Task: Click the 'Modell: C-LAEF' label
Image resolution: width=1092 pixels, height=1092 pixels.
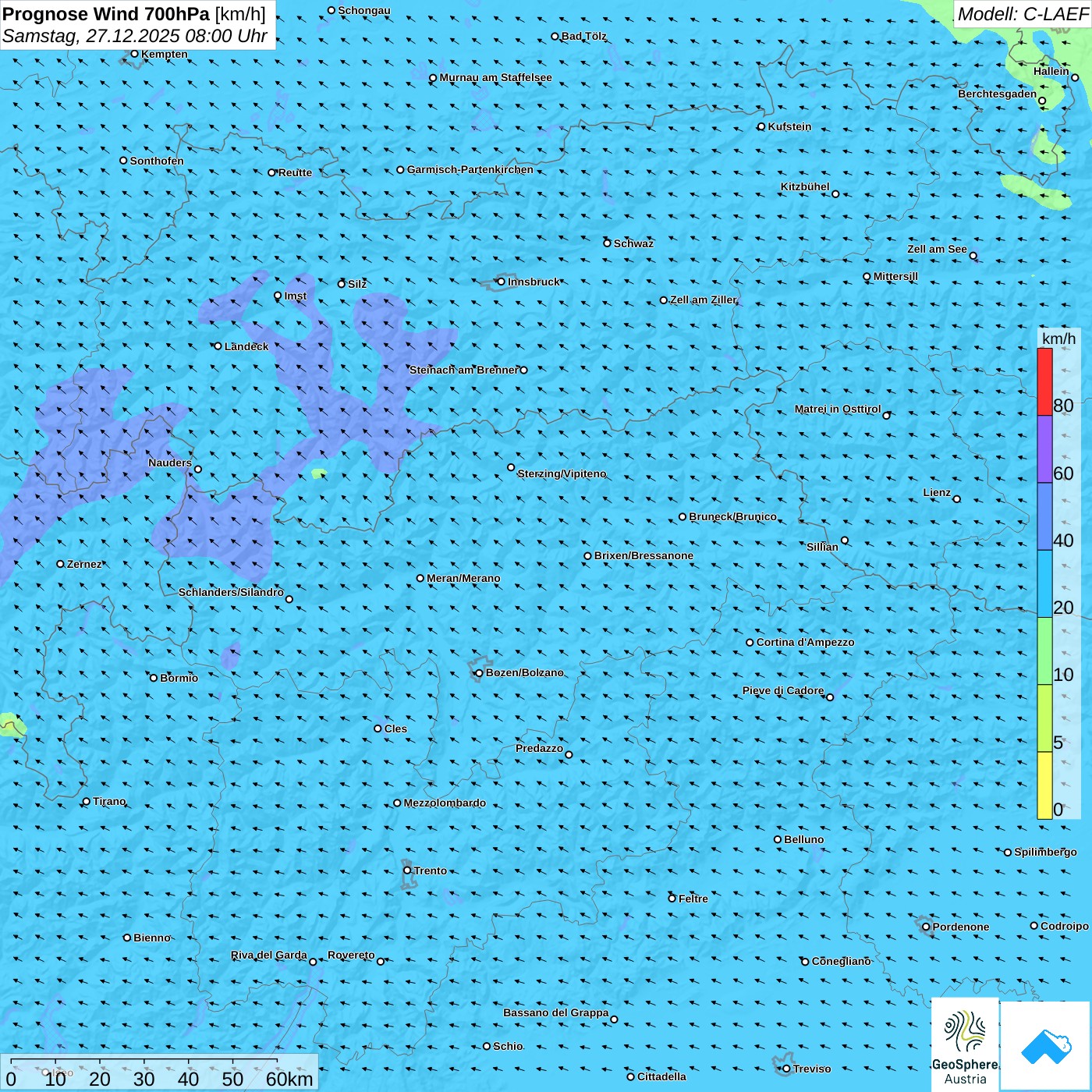Action: click(x=1023, y=14)
